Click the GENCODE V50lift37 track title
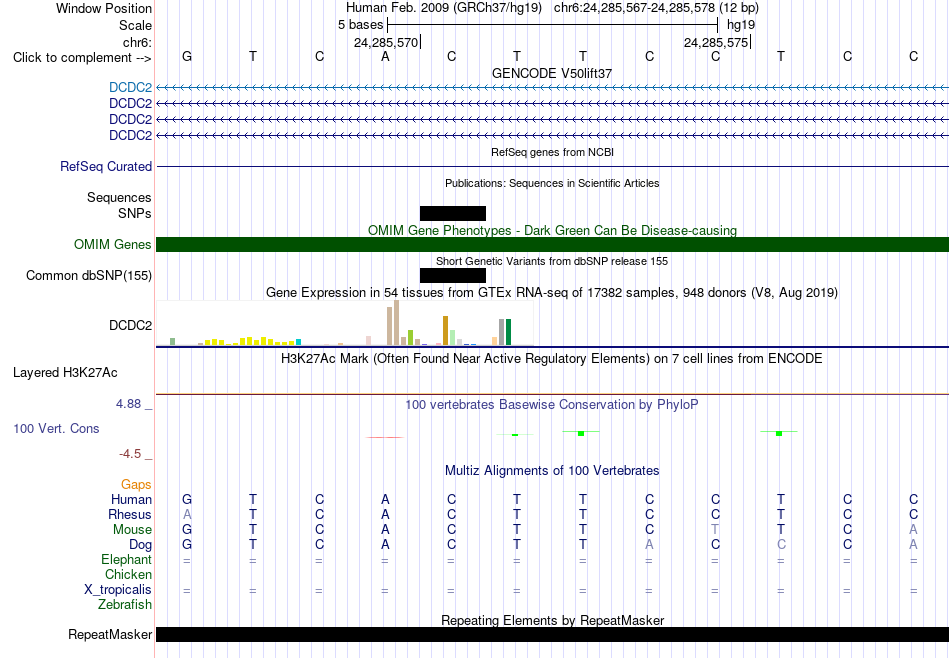The width and height of the screenshot is (950, 658). 552,73
